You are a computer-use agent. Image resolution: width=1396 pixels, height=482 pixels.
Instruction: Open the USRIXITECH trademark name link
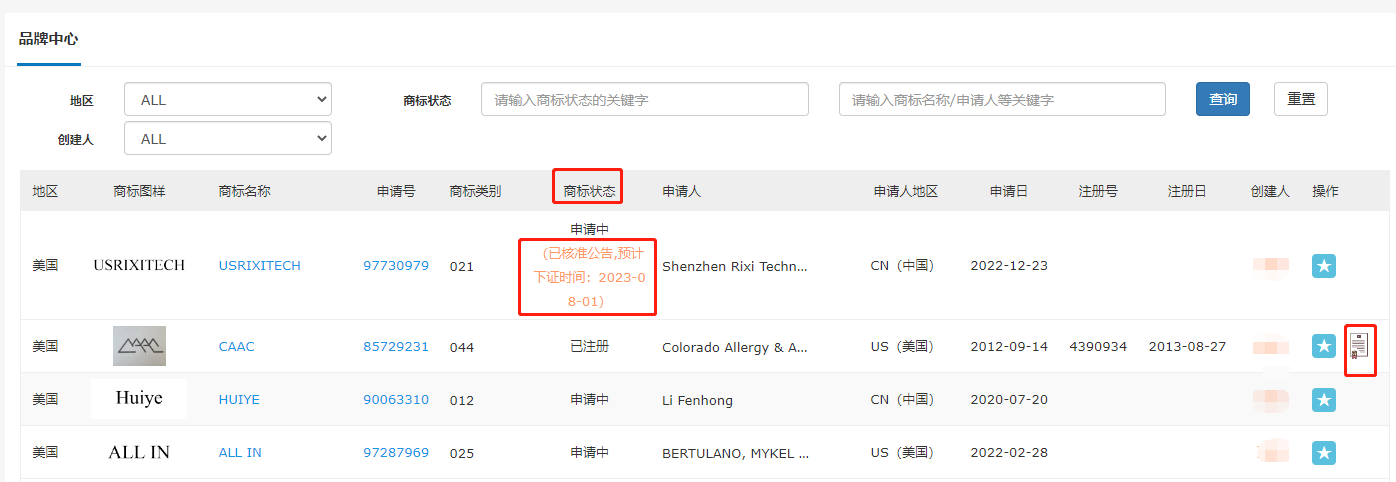pos(259,266)
